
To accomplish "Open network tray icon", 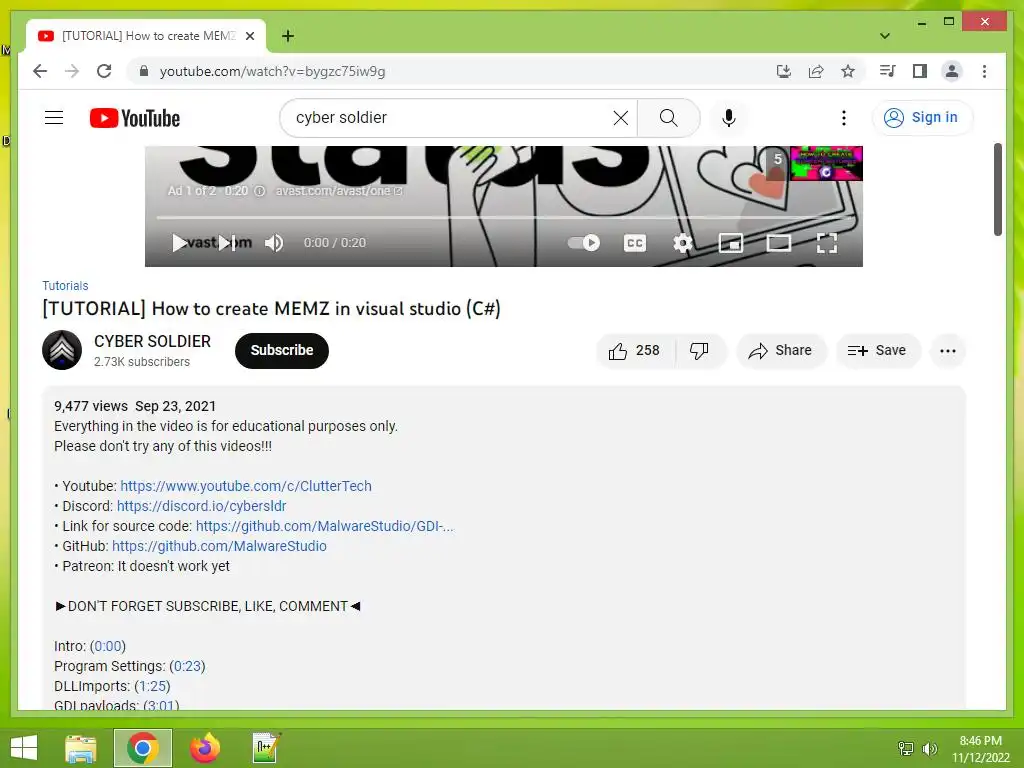I will (906, 749).
